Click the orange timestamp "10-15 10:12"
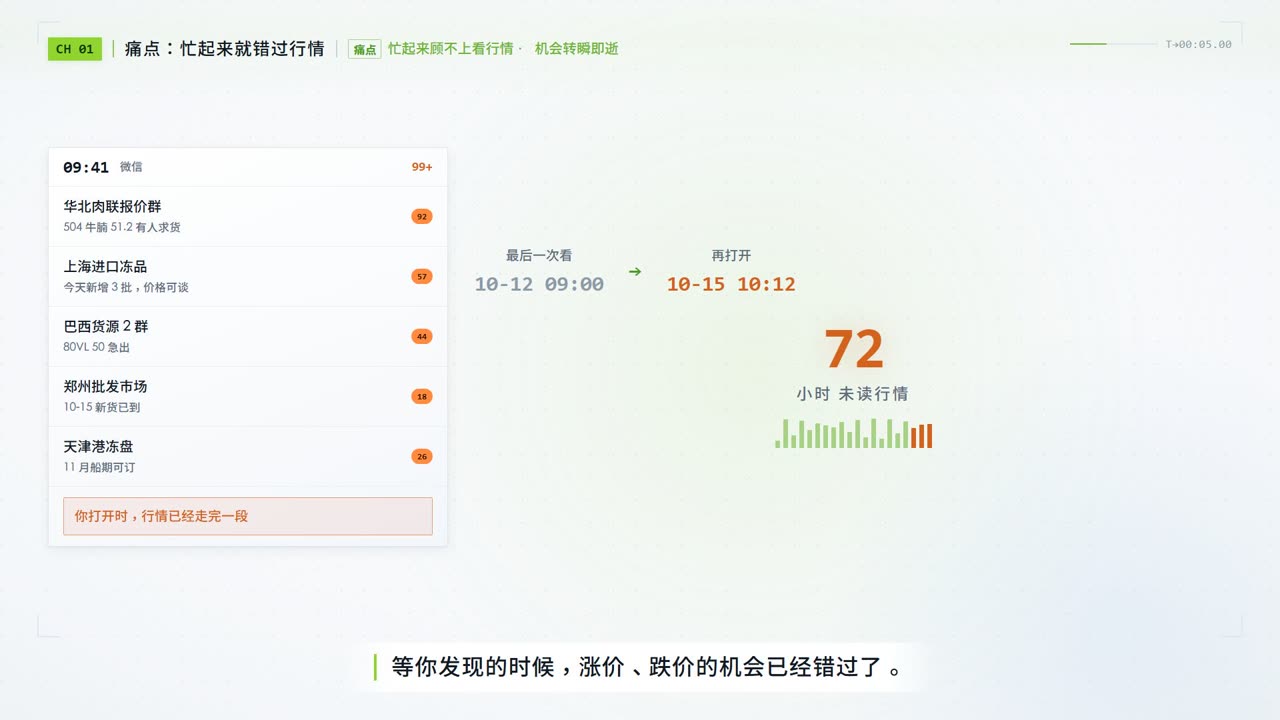The width and height of the screenshot is (1280, 720). point(731,284)
